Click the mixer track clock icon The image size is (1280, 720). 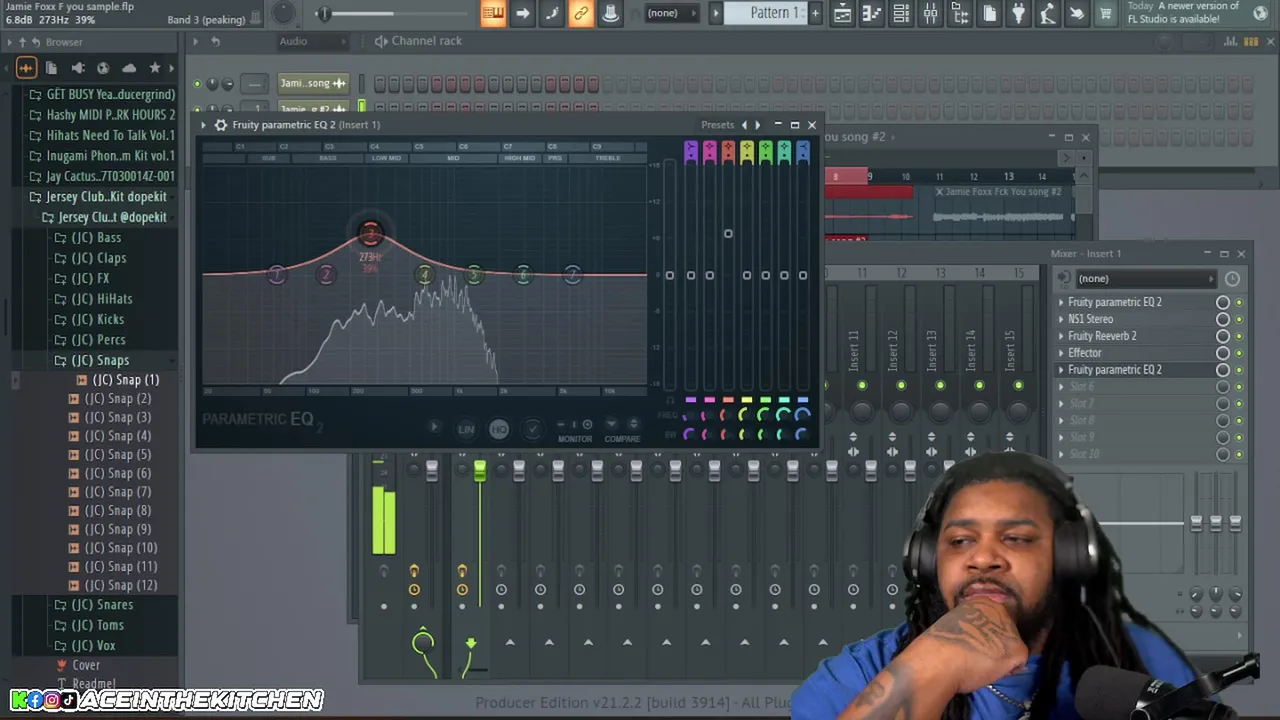(x=1232, y=279)
